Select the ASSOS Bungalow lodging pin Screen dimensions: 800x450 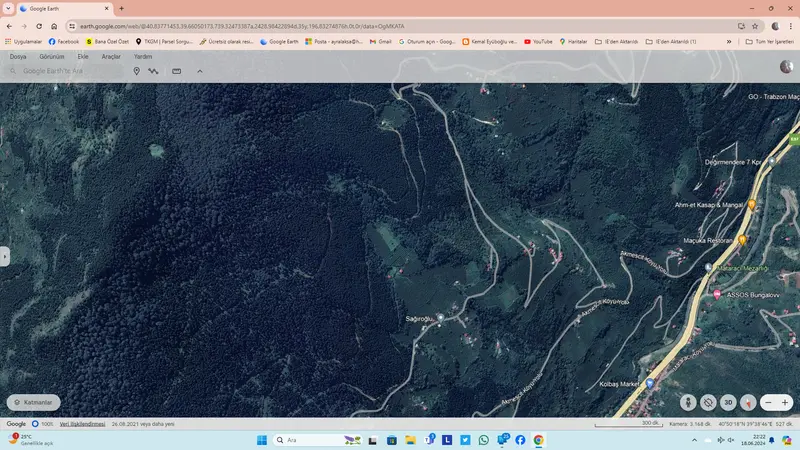click(717, 294)
